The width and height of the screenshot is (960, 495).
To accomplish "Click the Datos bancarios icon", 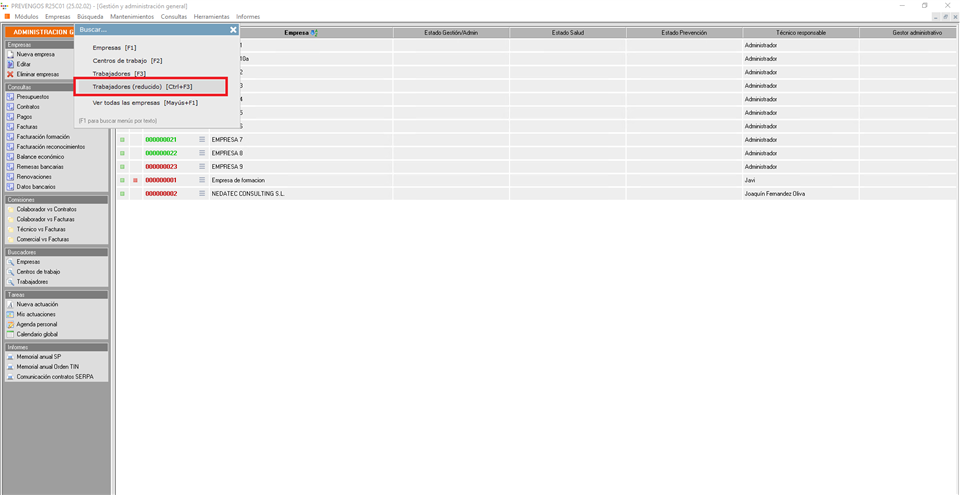I will [x=10, y=186].
